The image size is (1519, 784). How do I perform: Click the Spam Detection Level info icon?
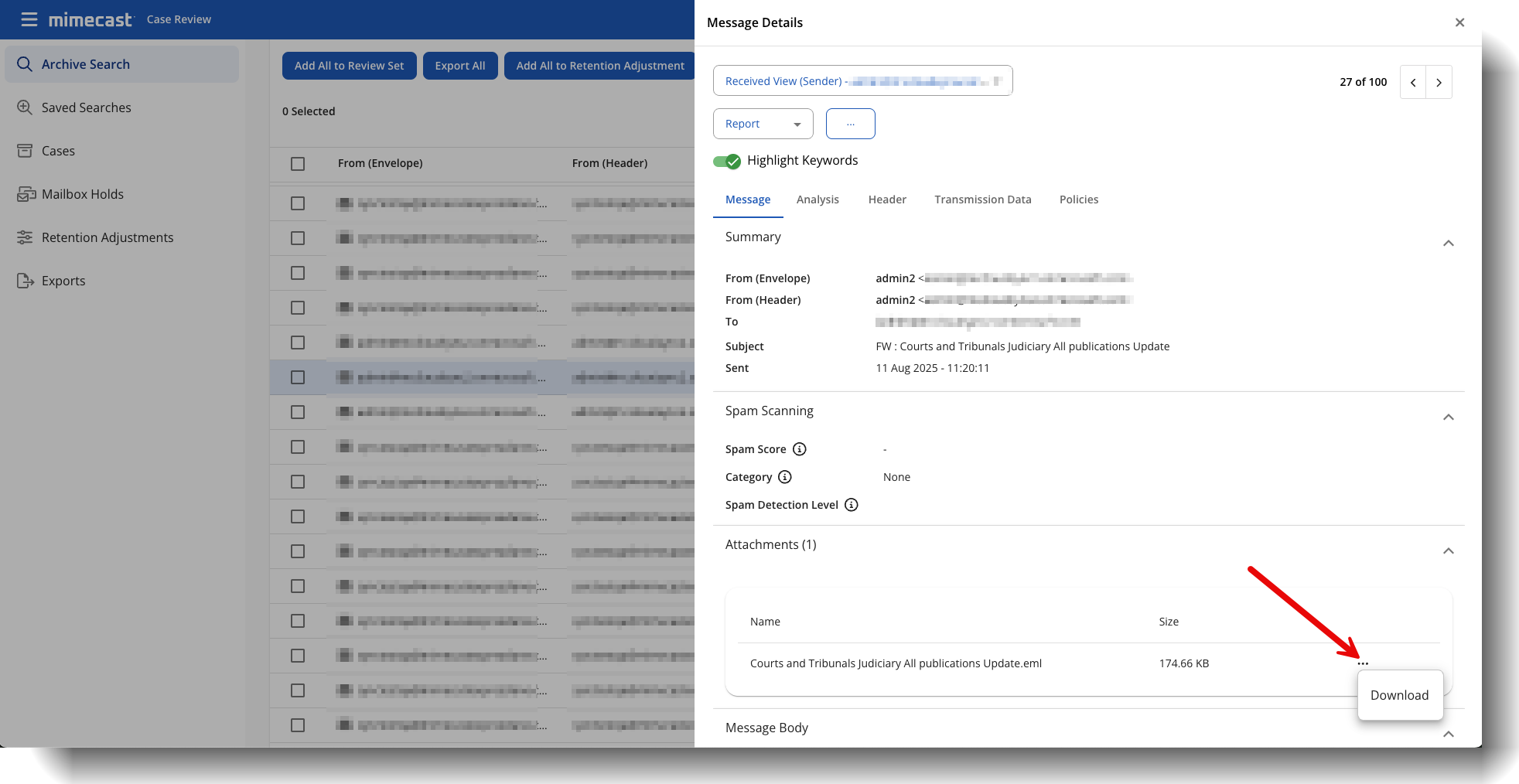[851, 505]
